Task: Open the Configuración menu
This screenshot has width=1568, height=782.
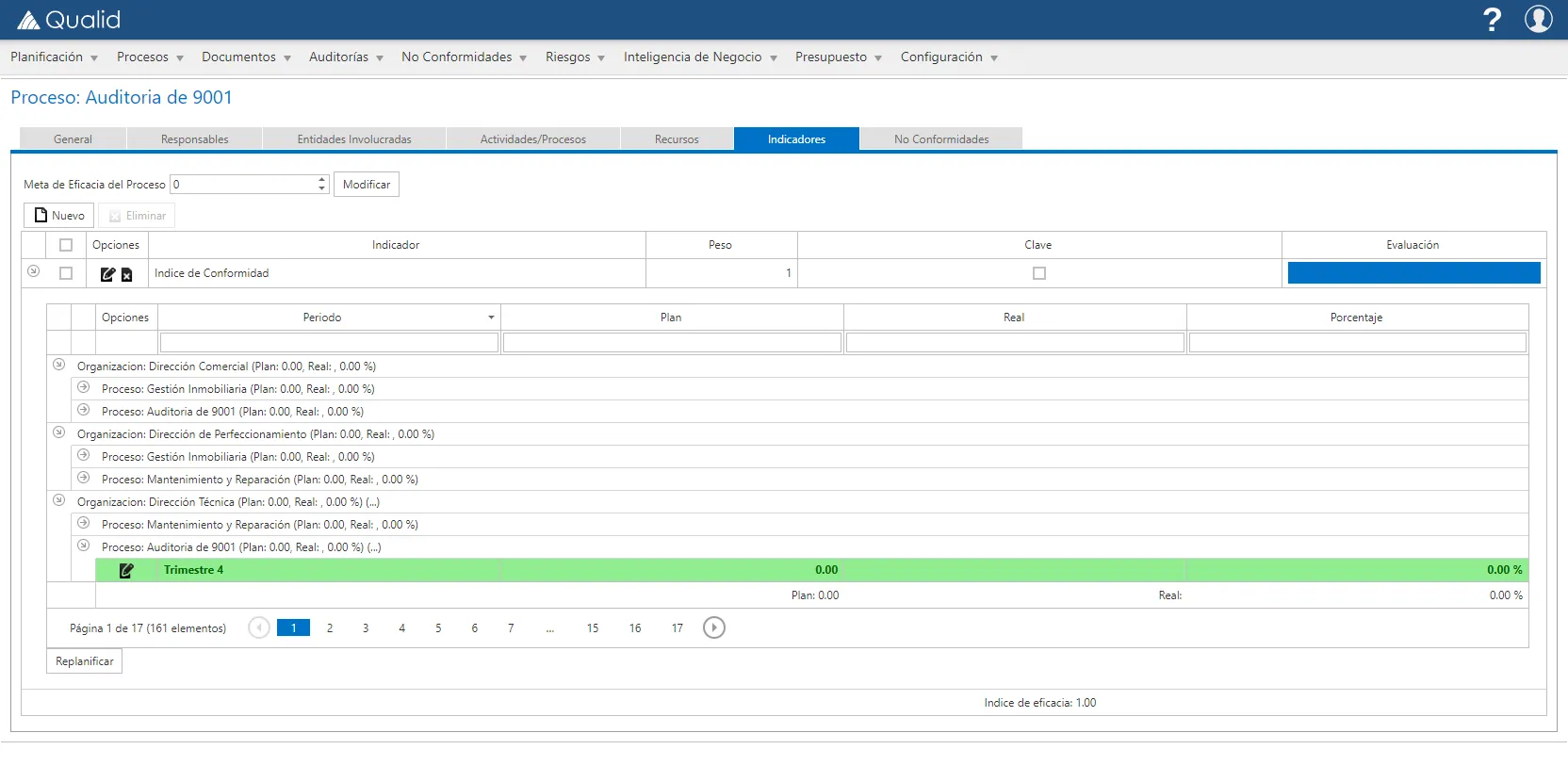Action: tap(949, 57)
